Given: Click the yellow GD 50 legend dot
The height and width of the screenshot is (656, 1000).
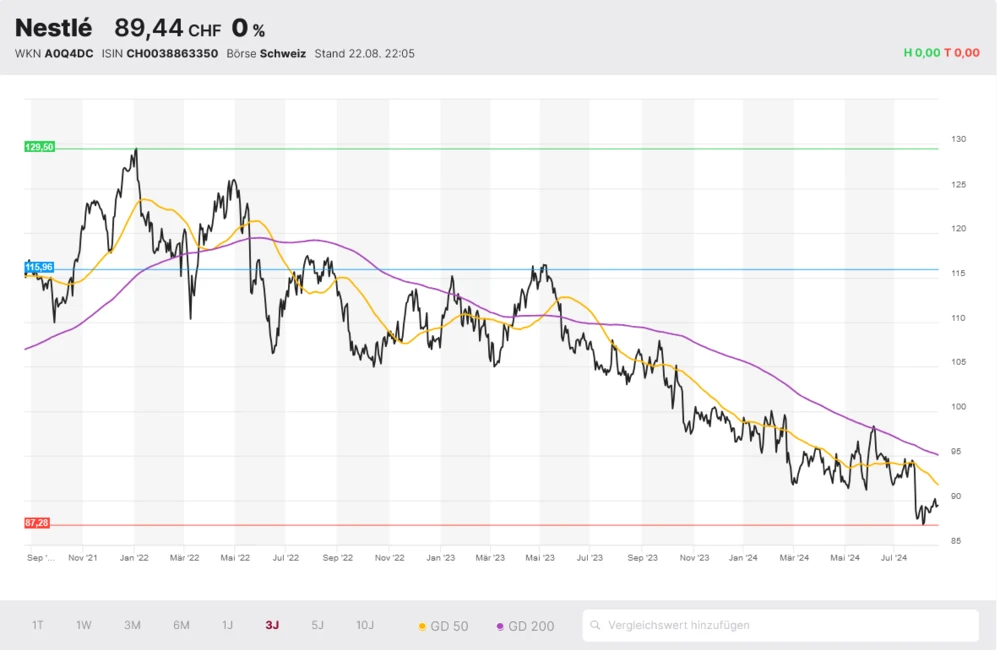Looking at the screenshot, I should click(x=422, y=626).
